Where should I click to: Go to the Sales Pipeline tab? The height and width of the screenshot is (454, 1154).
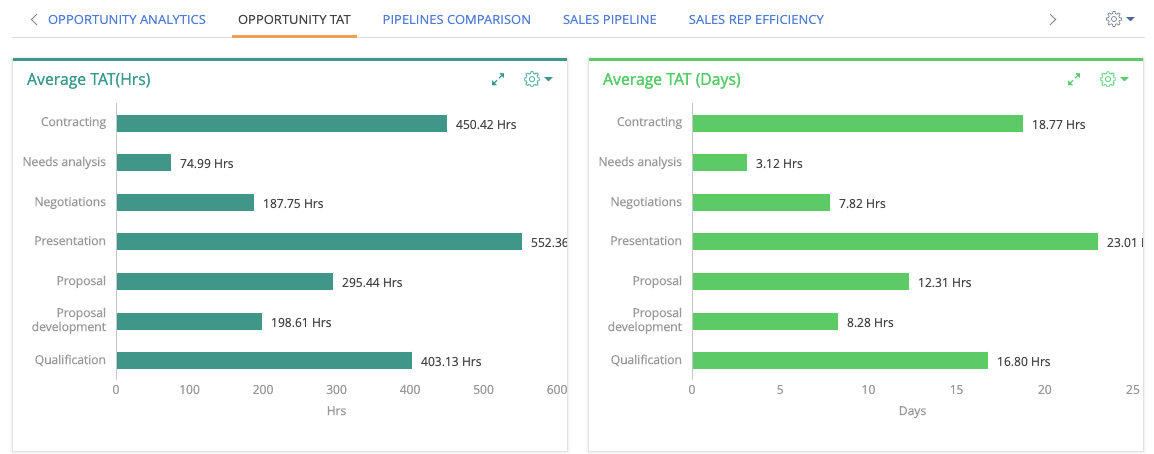point(609,19)
